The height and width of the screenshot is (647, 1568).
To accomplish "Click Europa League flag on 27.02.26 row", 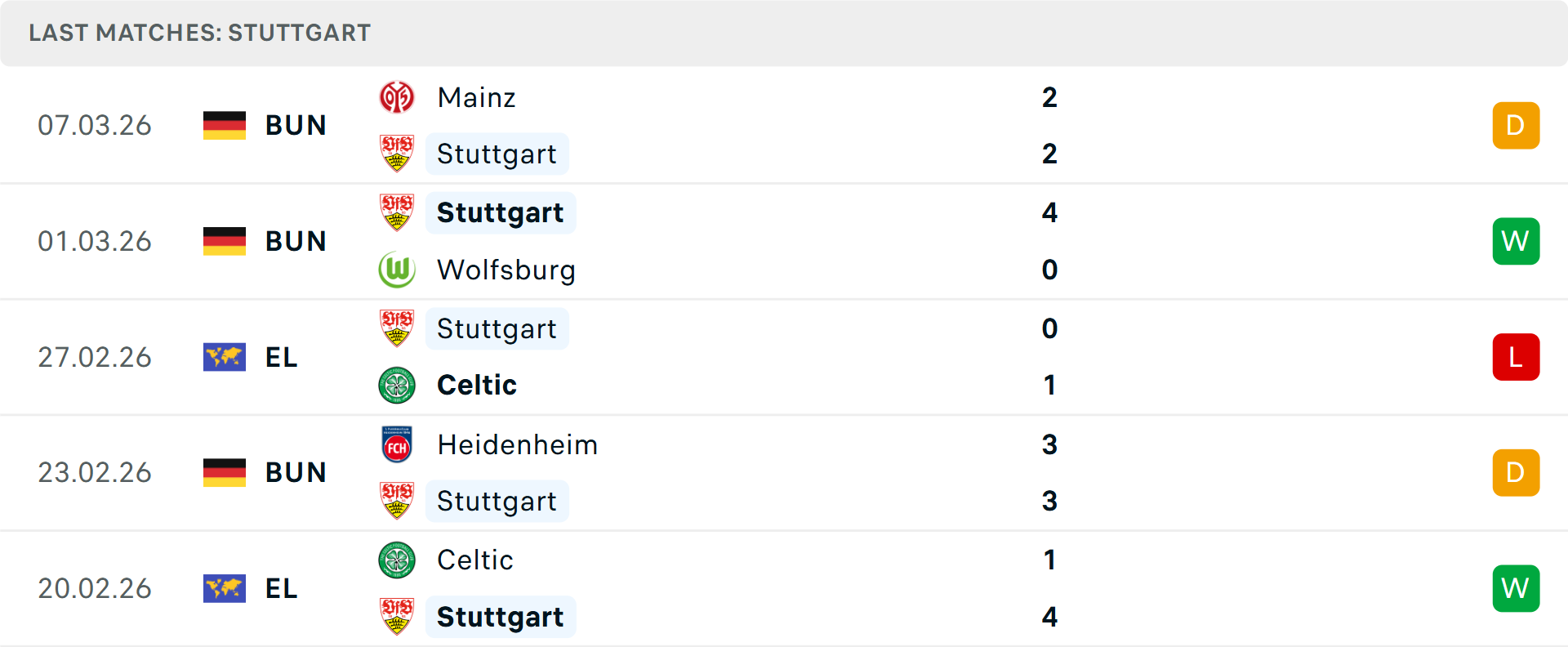I will [x=225, y=357].
